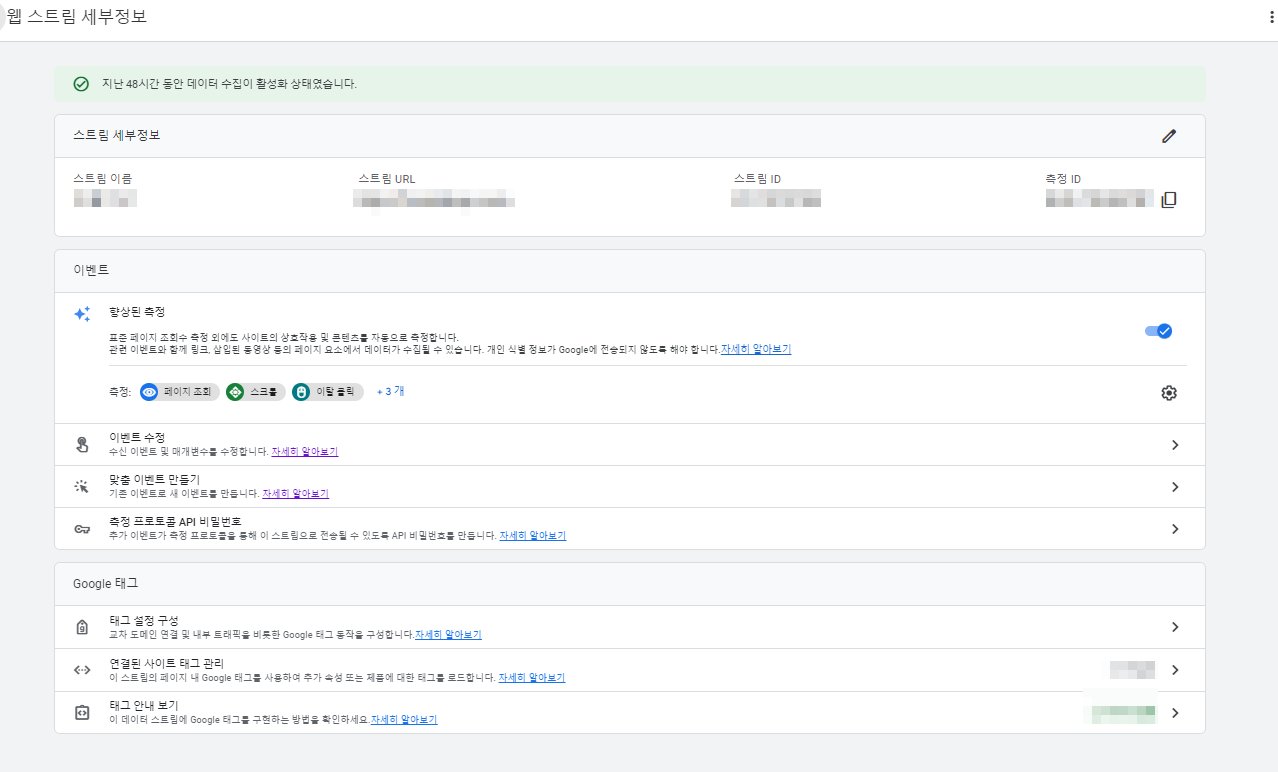This screenshot has width=1278, height=772.
Task: Click the tag icon beside 태그 설정 구성
Action: (x=82, y=627)
